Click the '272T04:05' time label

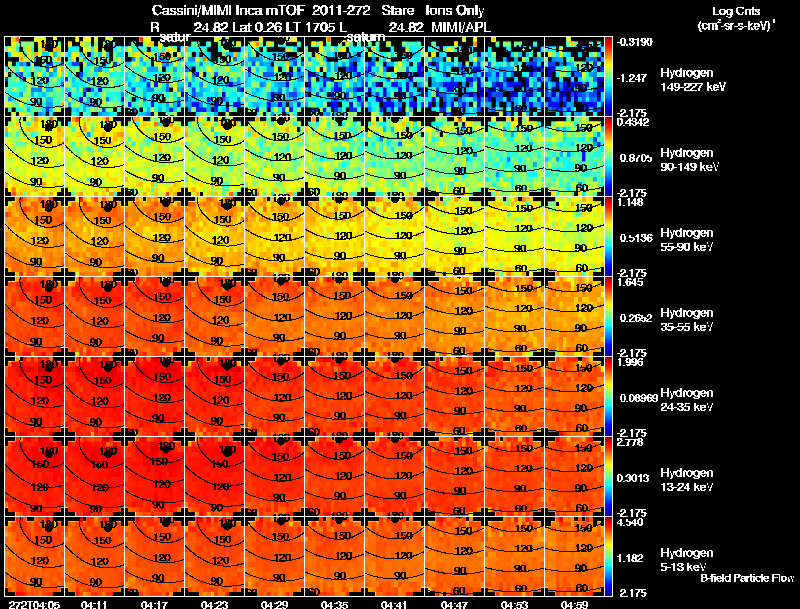pos(34,604)
